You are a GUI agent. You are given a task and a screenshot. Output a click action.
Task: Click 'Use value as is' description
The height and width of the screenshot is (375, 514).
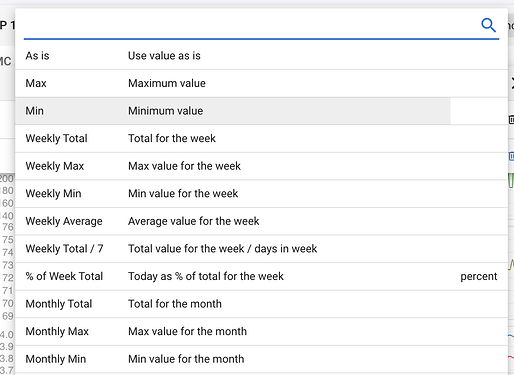(164, 56)
